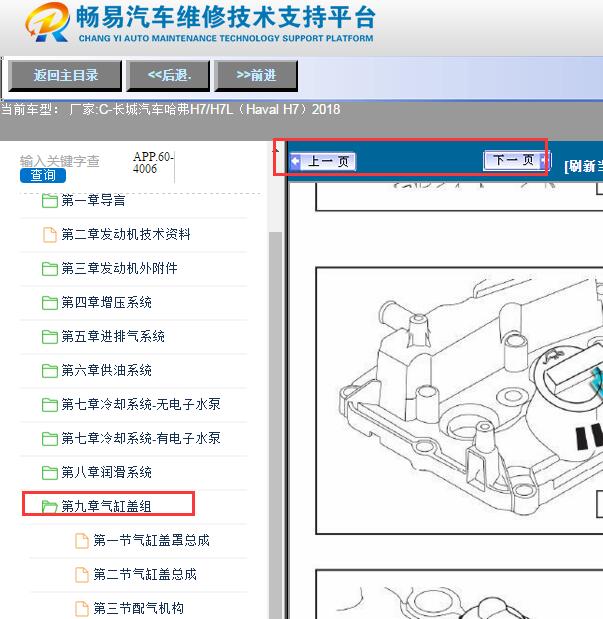Click the 刷新 refresh link
This screenshot has width=603, height=619.
tap(584, 166)
